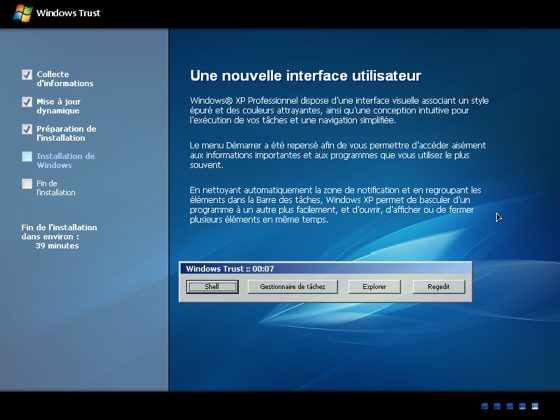Click the paragraph about le menu Démarrer
This screenshot has height=420, width=560.
pyautogui.click(x=338, y=155)
